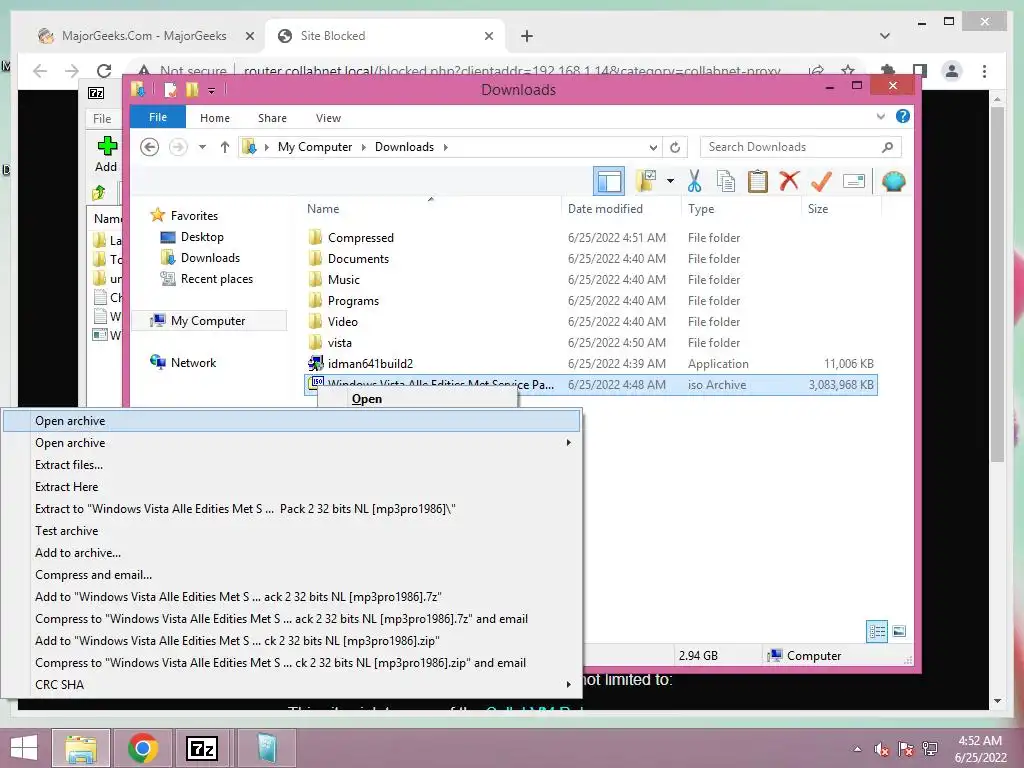This screenshot has height=768, width=1024.
Task: Click the Back arrow in Explorer
Action: point(150,147)
